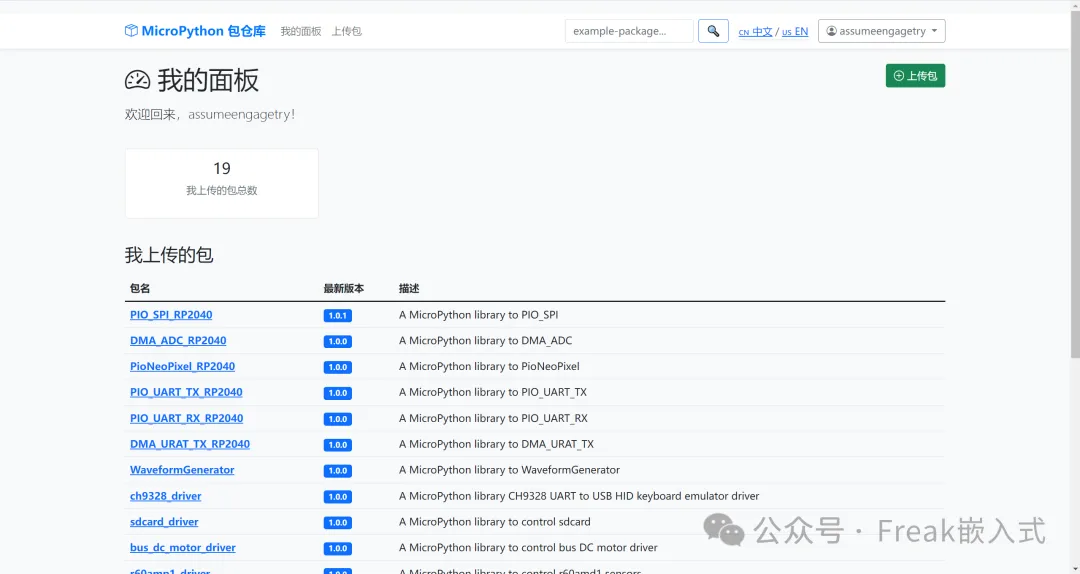Click the 1.0.0 badge for DMA_ADC_RP2040

click(338, 341)
